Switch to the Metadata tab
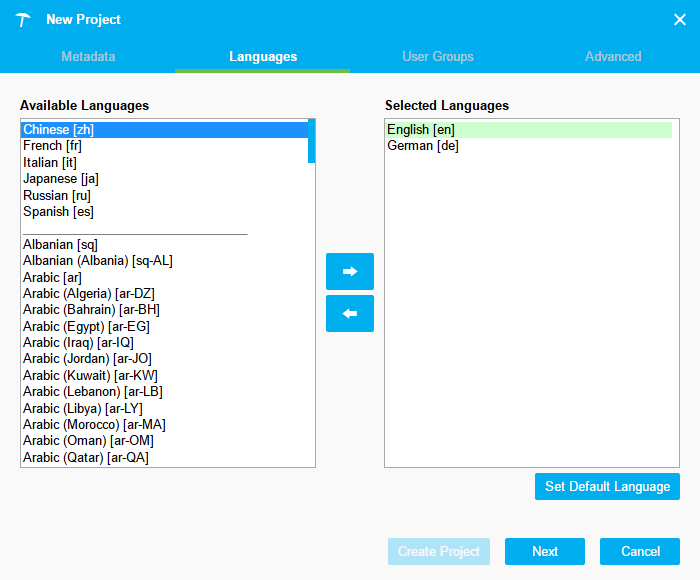The image size is (700, 580). (88, 56)
